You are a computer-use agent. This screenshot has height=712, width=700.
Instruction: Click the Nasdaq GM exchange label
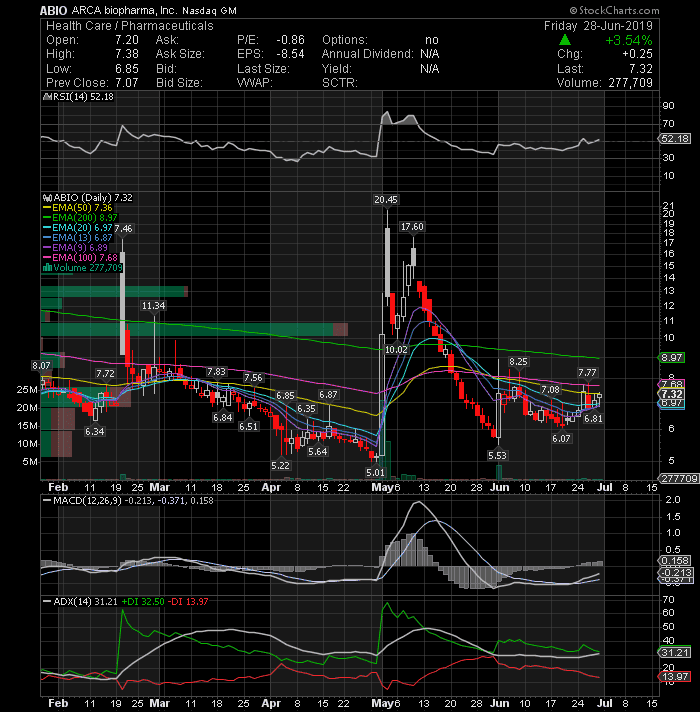click(209, 11)
